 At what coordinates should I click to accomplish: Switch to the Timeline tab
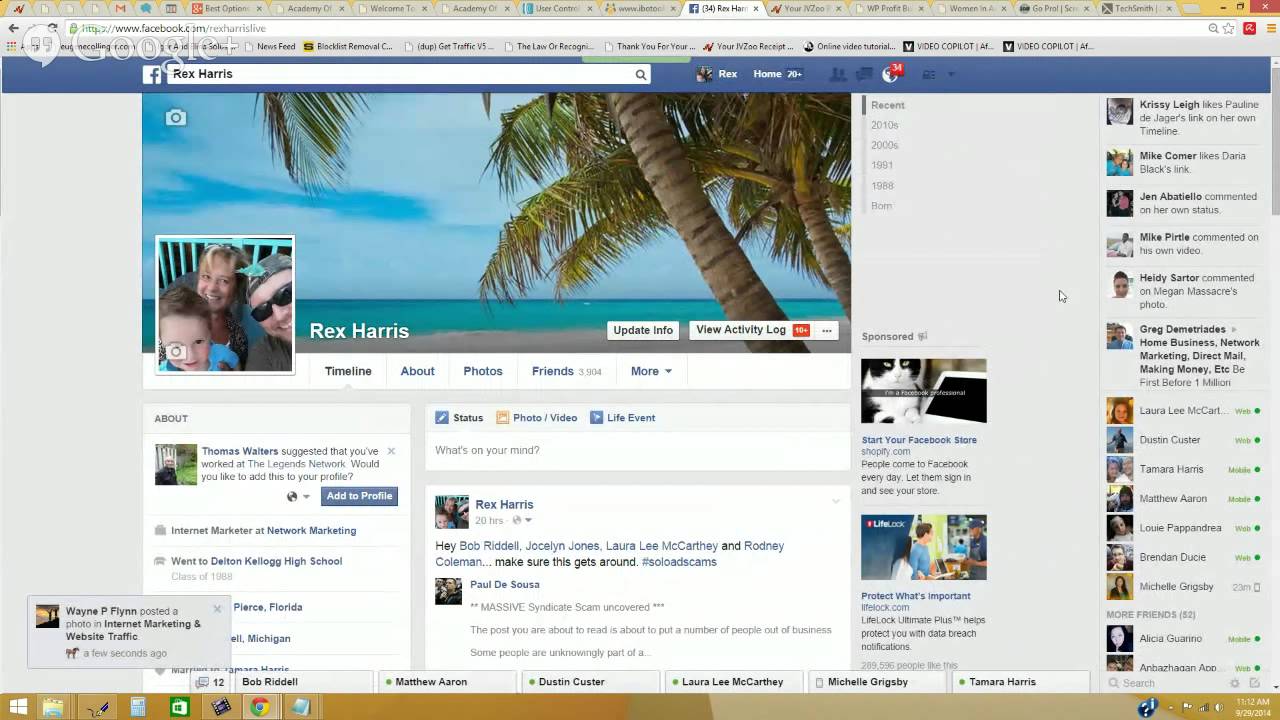click(x=348, y=371)
